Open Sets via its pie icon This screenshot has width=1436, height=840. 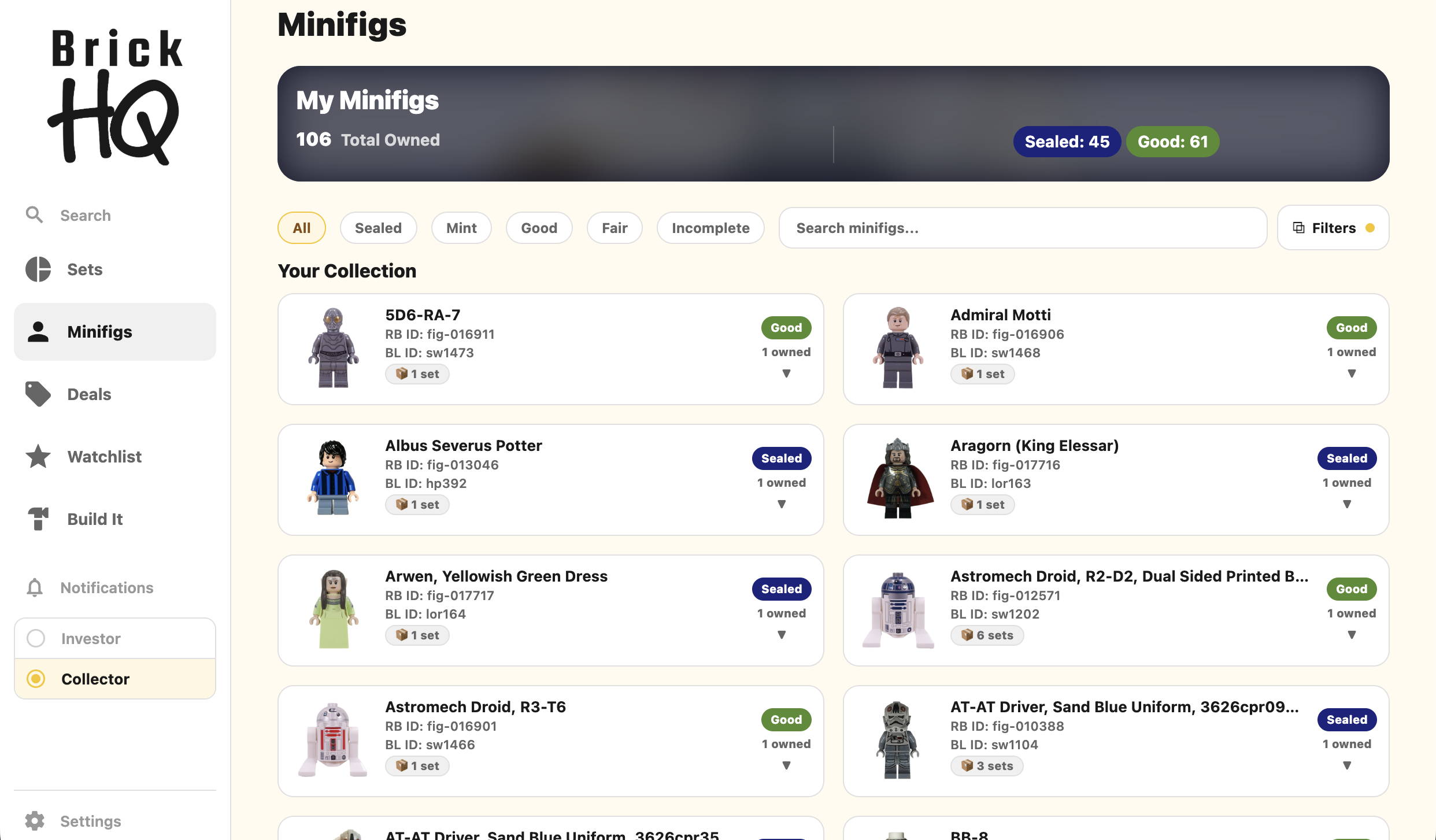38,269
